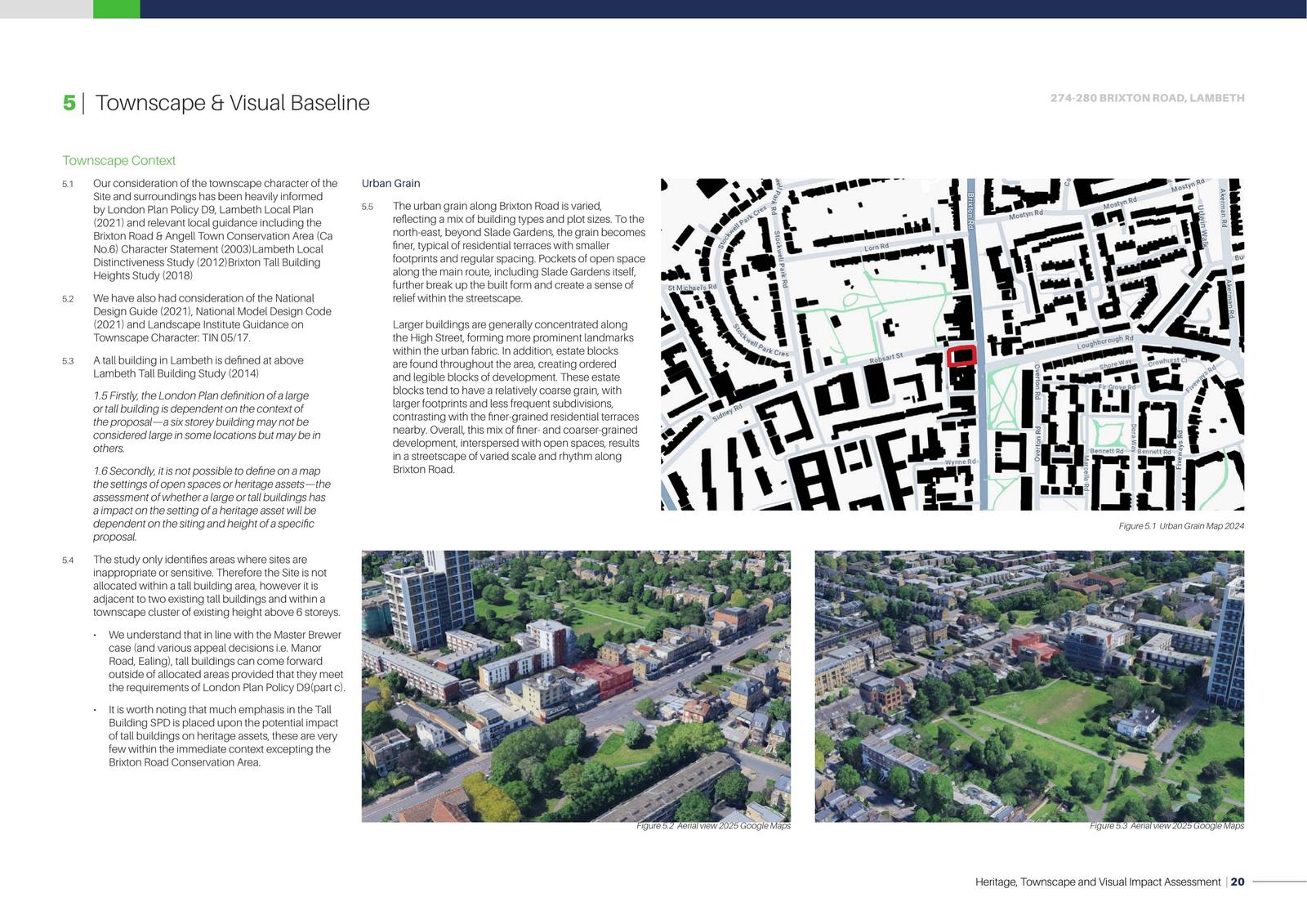This screenshot has height=924, width=1307.
Task: Click paragraph number 5.5
Action: tap(368, 208)
